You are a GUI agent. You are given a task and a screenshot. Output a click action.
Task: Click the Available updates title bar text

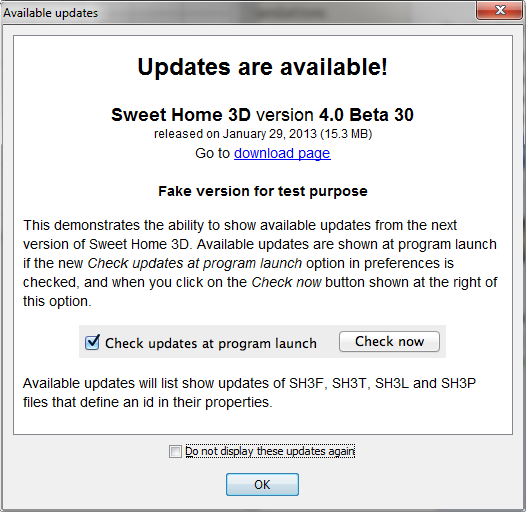tap(51, 13)
